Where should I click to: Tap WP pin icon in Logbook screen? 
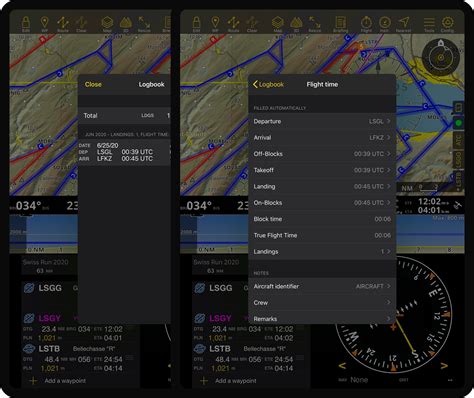click(44, 24)
